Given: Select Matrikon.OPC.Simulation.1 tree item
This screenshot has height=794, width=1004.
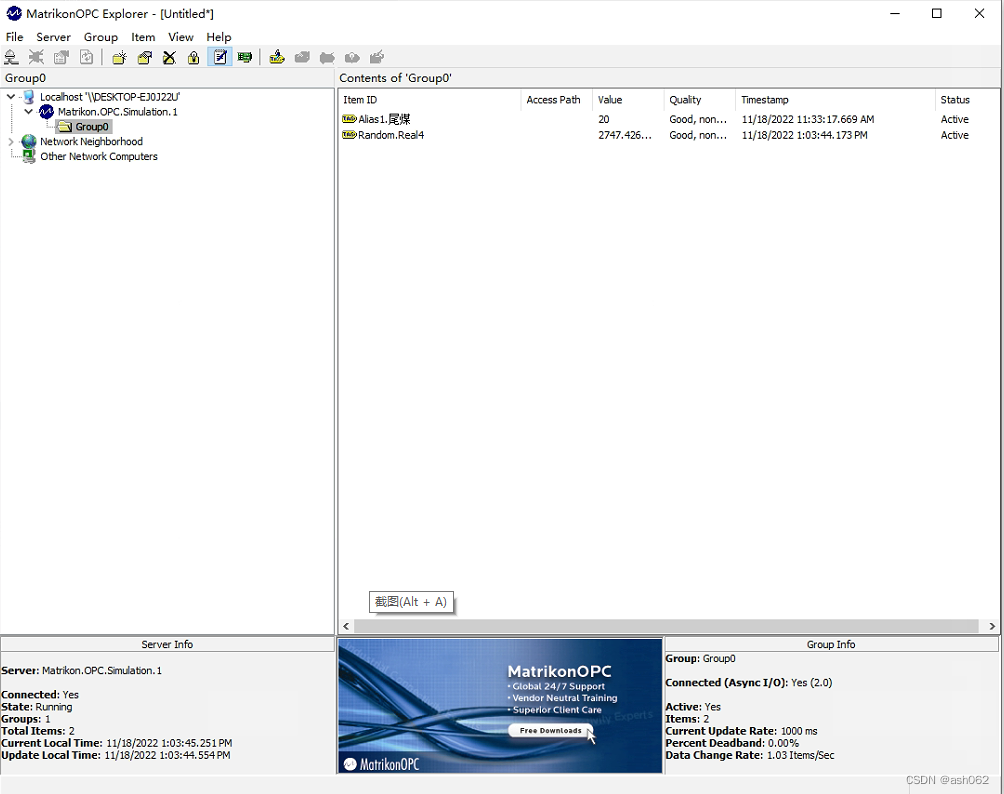Looking at the screenshot, I should point(118,112).
